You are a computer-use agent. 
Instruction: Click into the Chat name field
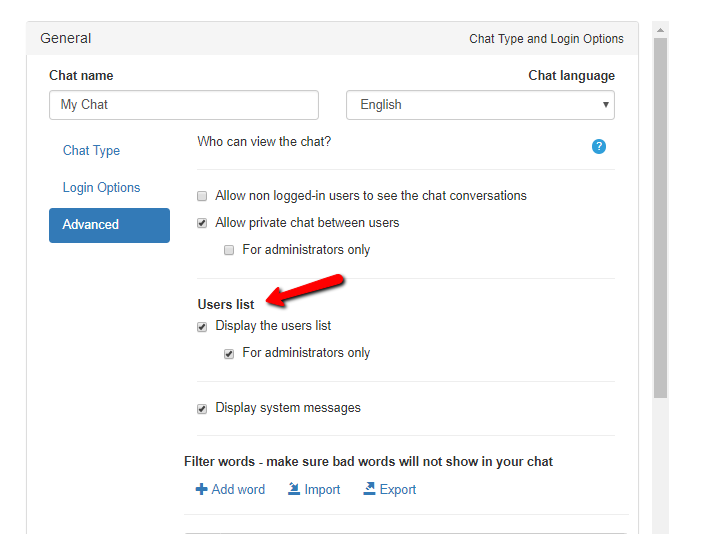click(x=184, y=105)
